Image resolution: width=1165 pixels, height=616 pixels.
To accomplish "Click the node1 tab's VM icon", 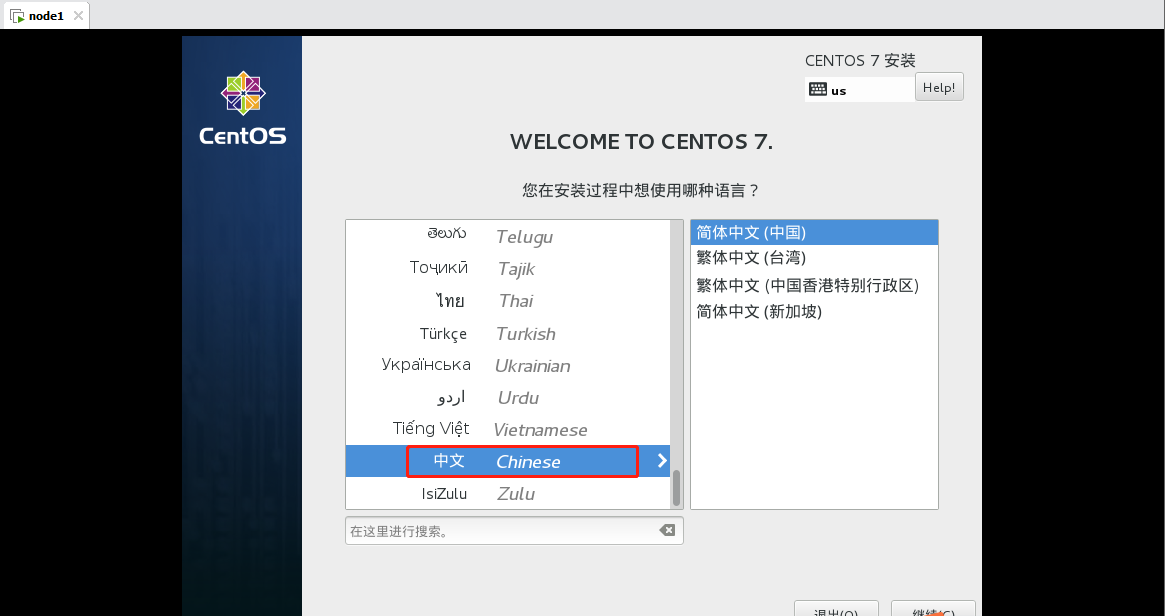I will (x=18, y=16).
